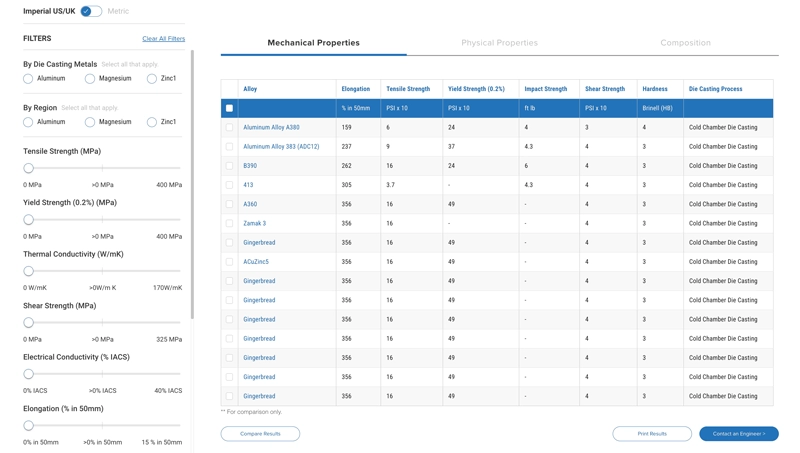
Task: Open the Aluminum Alloy 383 (ADC12) link
Action: [281, 147]
